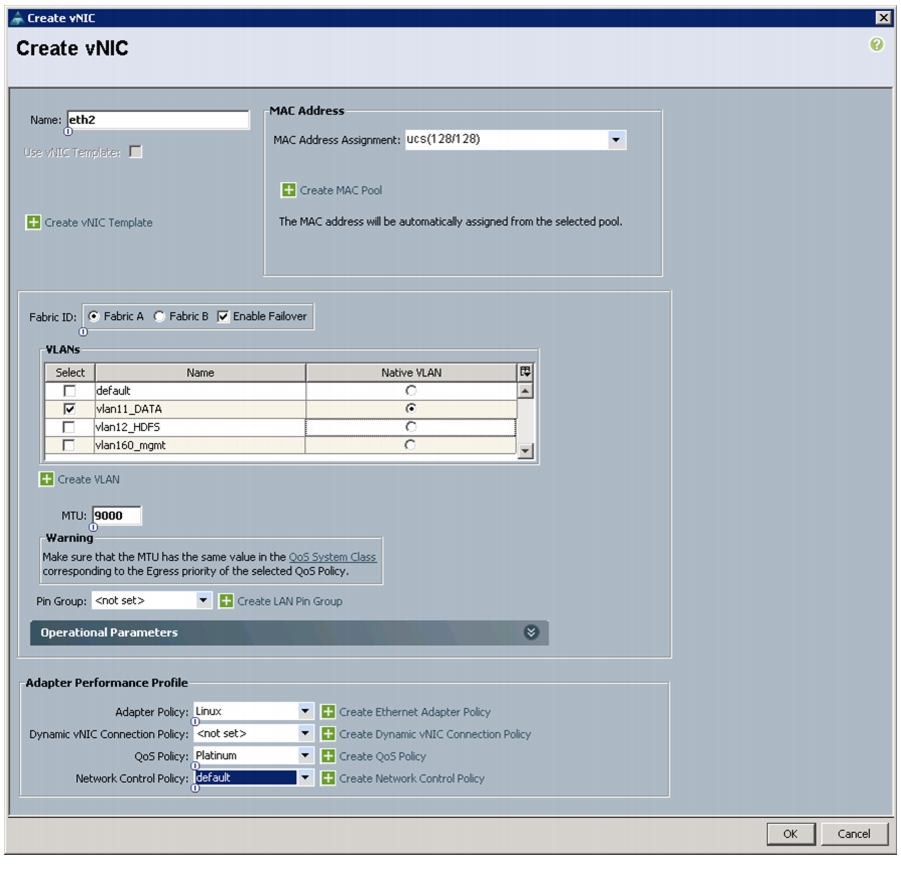901x896 pixels.
Task: Click the QoS System Class link
Action: pos(332,557)
